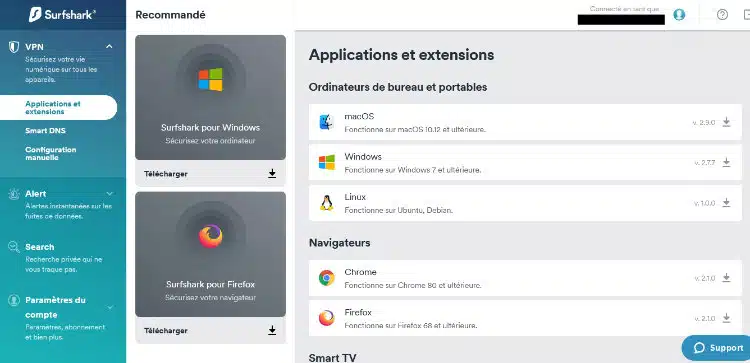Click the Chrome browser icon

pos(327,278)
